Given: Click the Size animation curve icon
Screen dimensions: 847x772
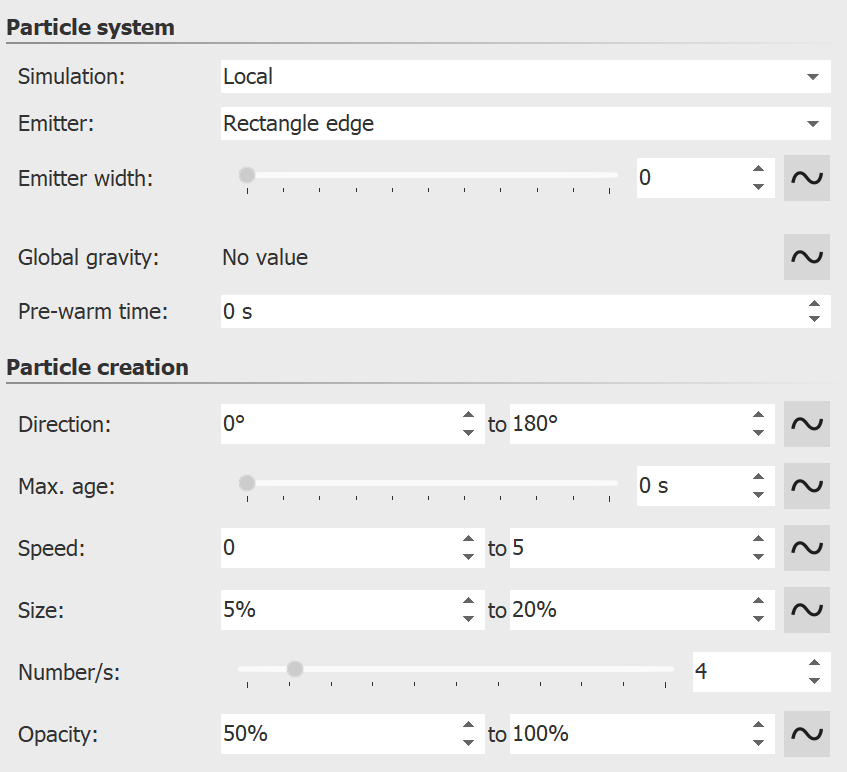Looking at the screenshot, I should 806,610.
